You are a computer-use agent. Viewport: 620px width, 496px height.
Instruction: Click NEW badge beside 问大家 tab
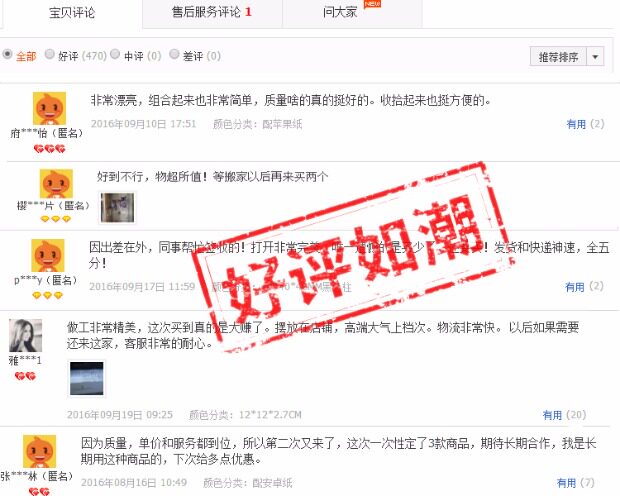372,4
